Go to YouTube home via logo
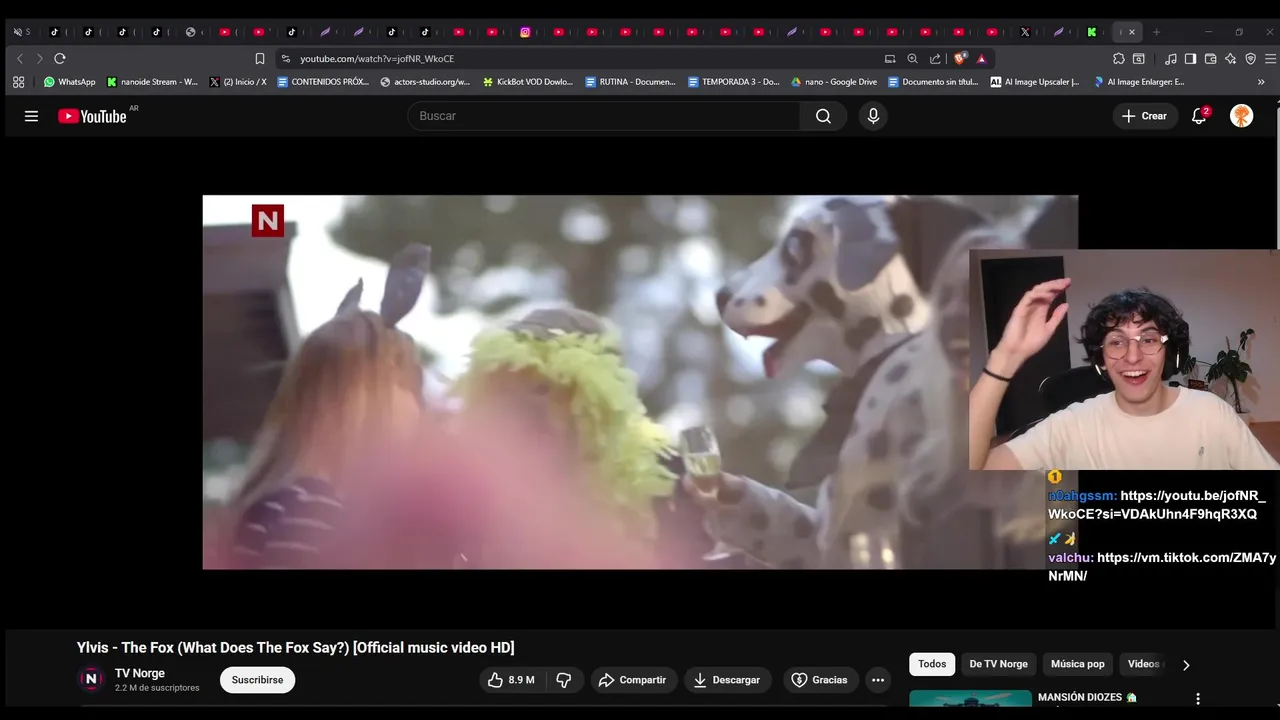 93,116
